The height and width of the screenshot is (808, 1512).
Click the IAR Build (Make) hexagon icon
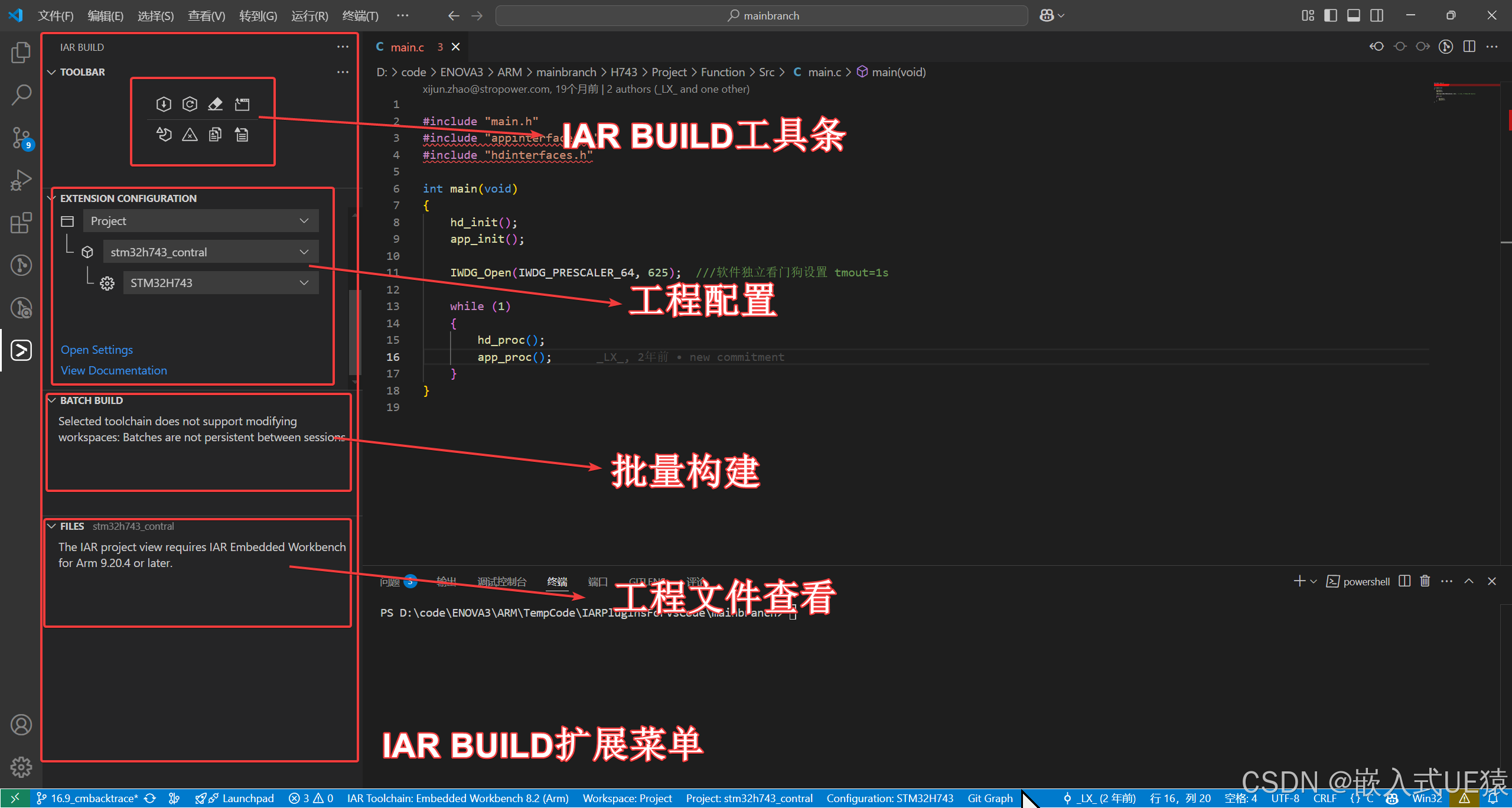(164, 105)
